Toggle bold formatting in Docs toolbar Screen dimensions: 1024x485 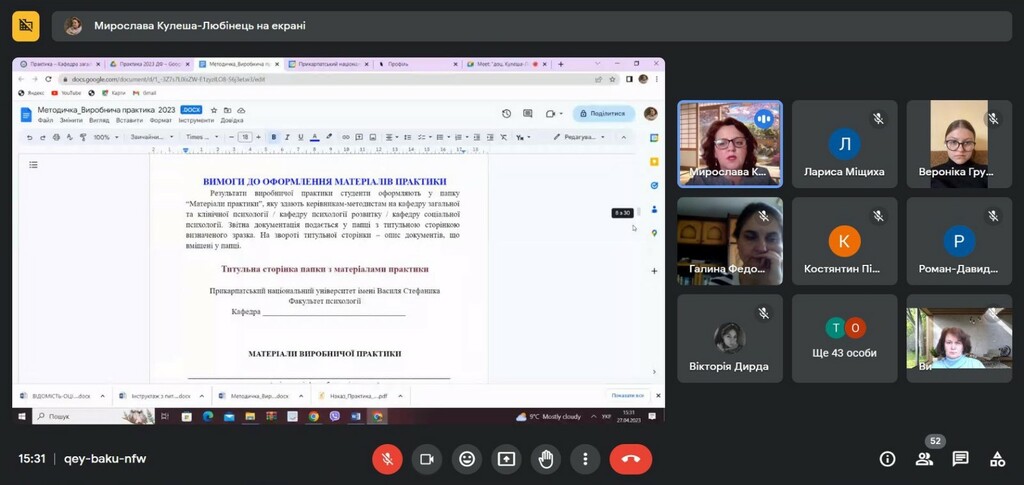(274, 137)
